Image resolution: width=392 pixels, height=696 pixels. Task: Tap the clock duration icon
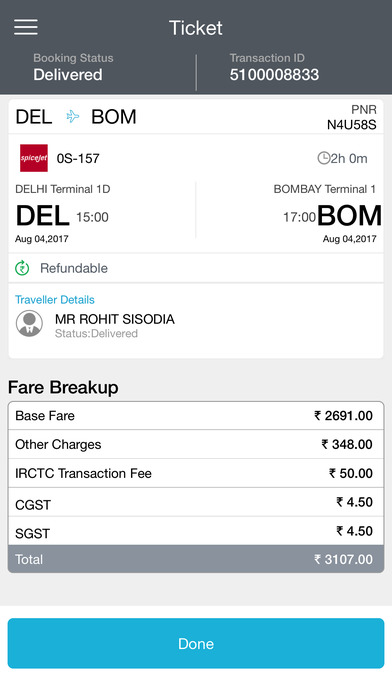click(x=324, y=158)
